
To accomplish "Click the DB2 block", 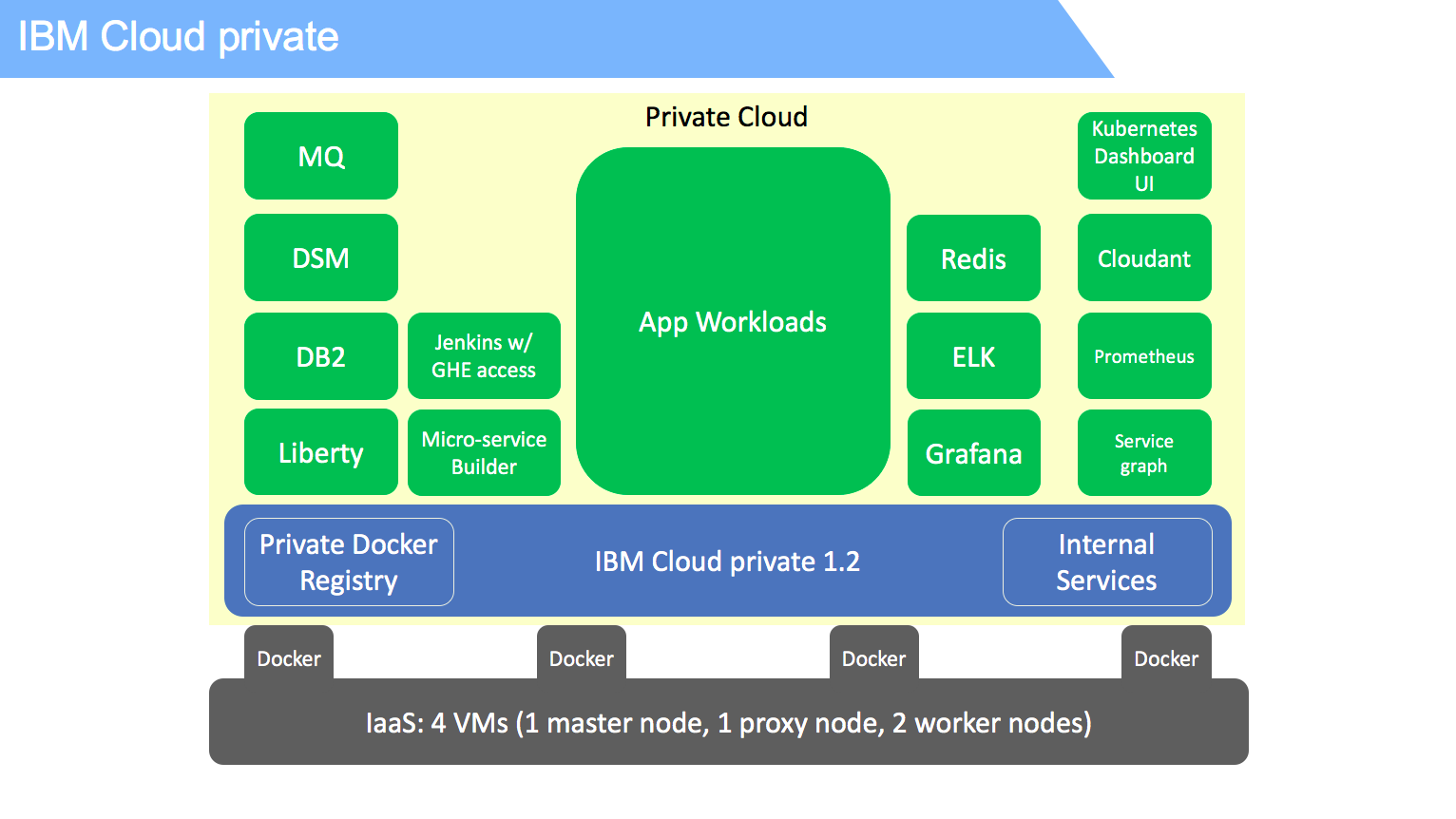I will 321,356.
